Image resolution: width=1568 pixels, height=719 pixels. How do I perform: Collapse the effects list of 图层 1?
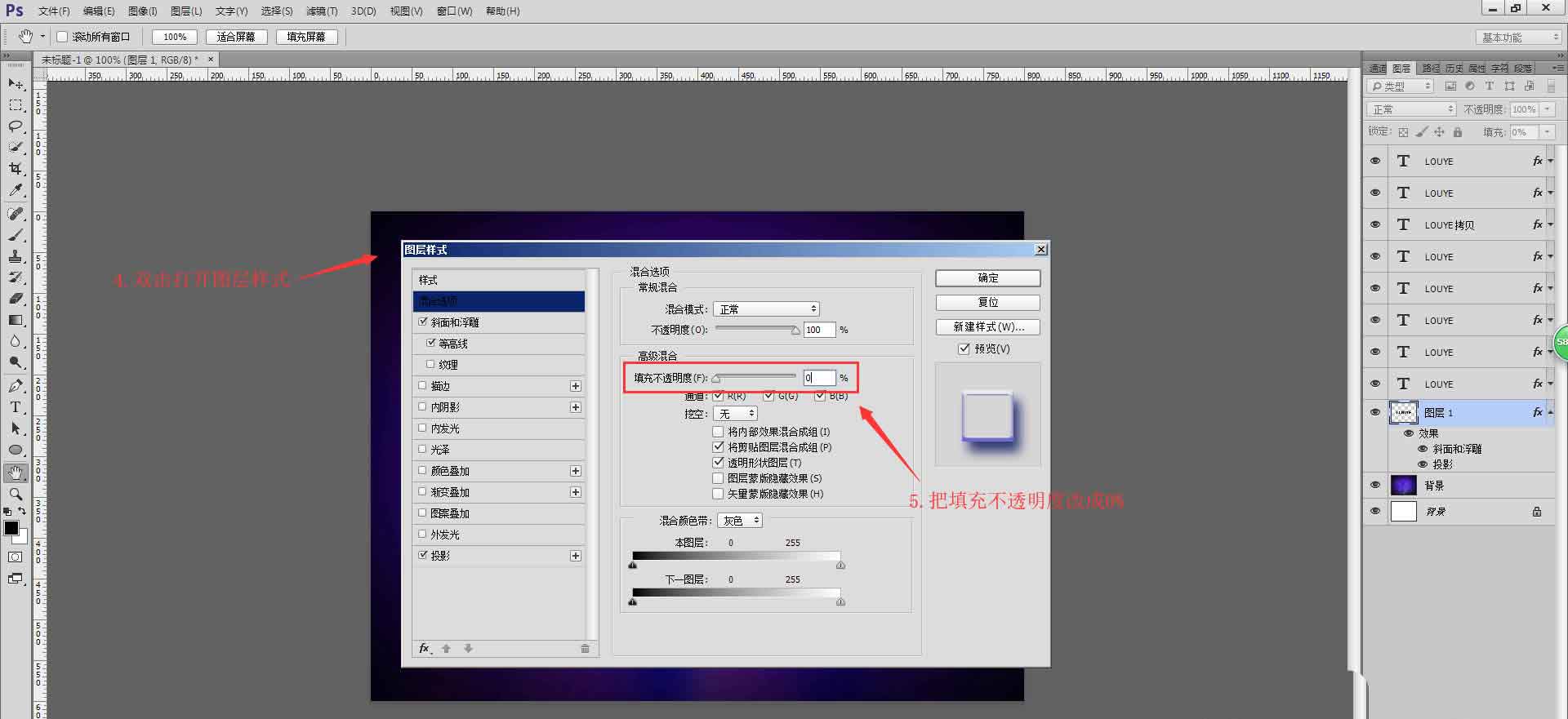coord(1550,413)
